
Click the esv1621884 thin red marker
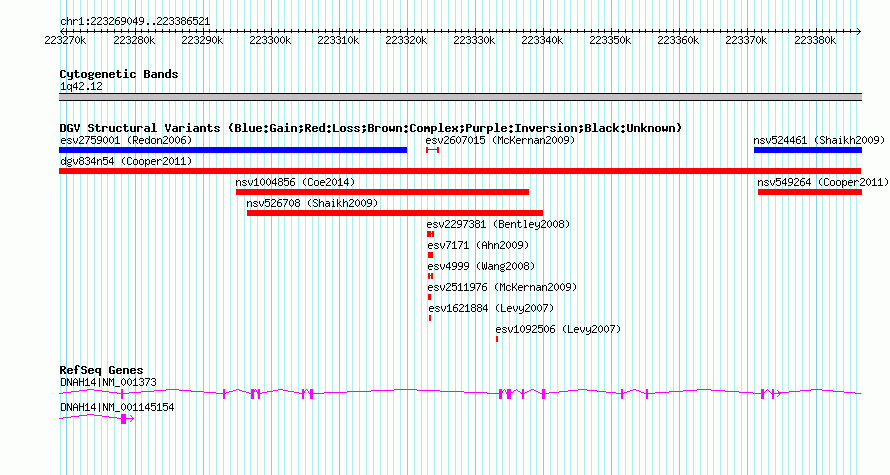tap(430, 318)
